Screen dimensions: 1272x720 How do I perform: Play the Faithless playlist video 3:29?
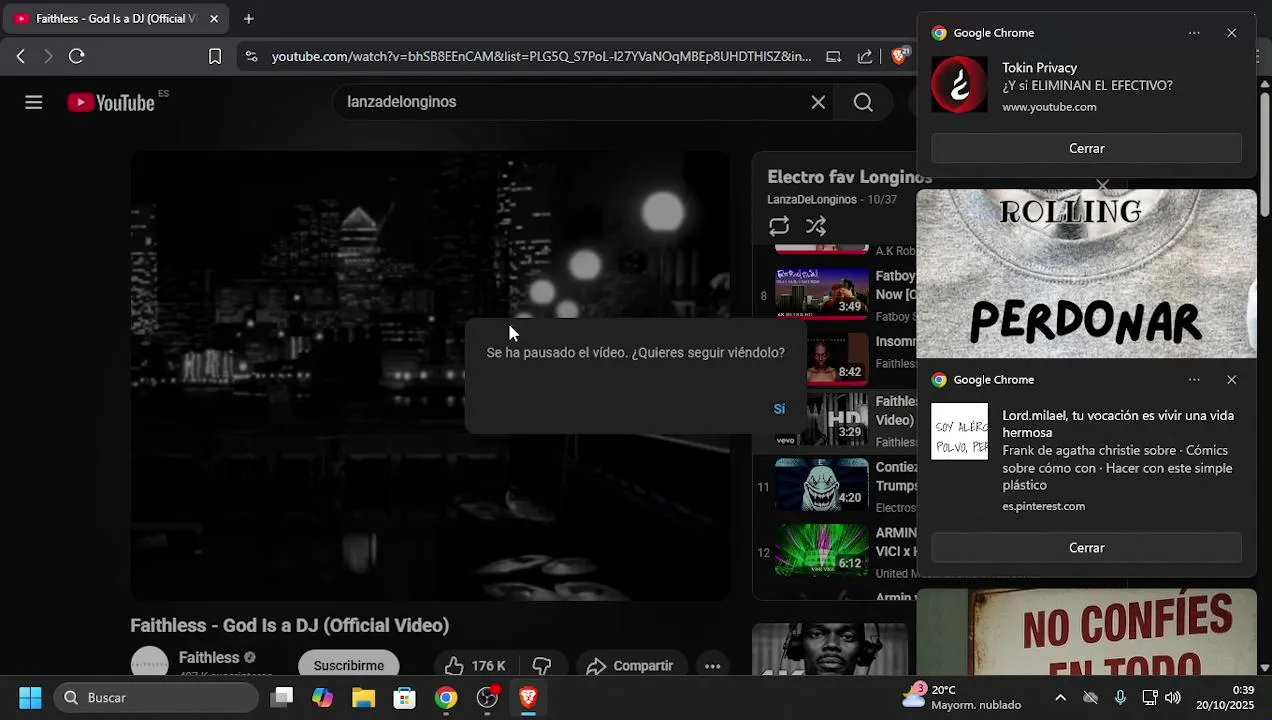pyautogui.click(x=821, y=419)
